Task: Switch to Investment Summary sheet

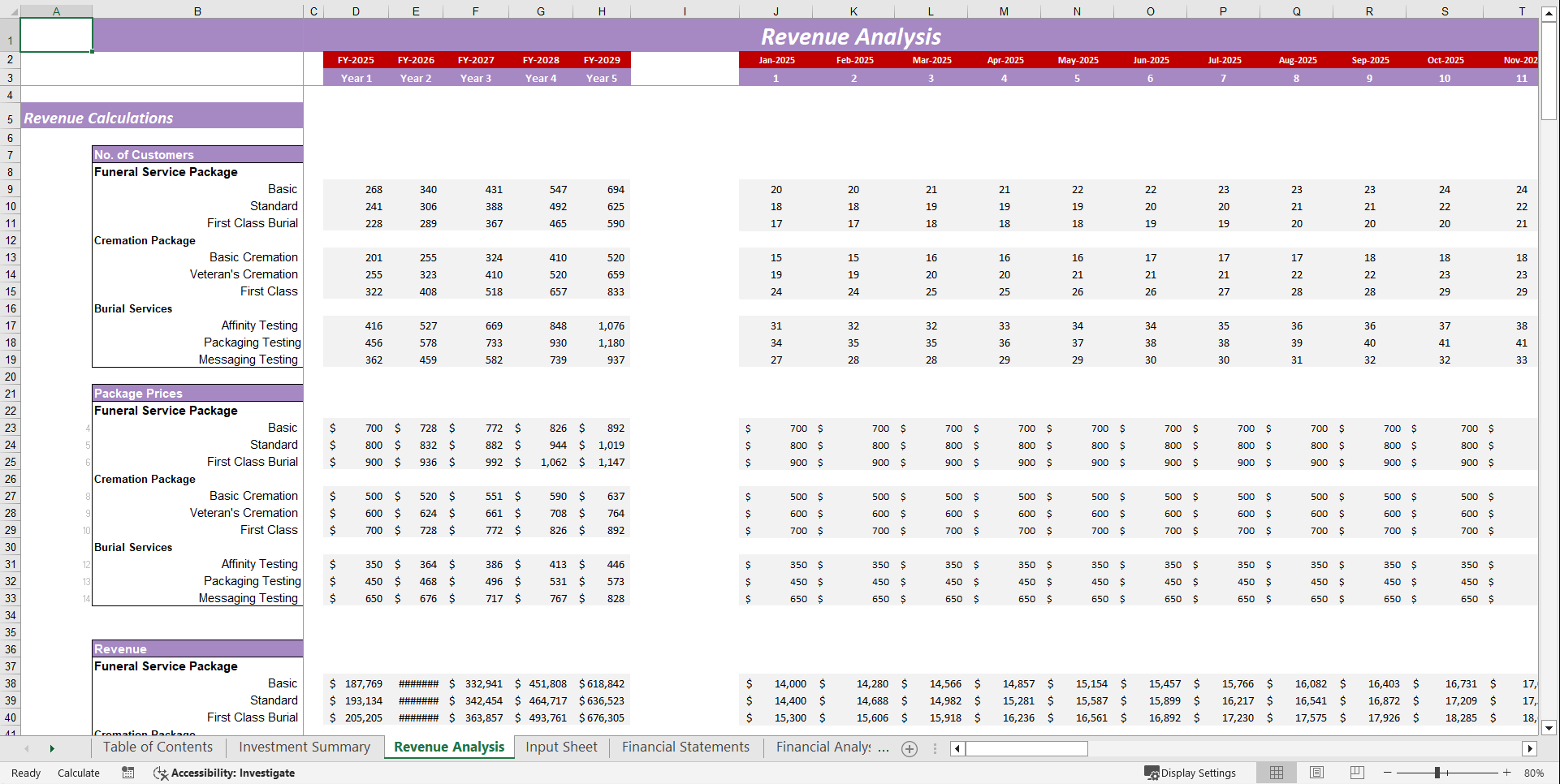Action: pos(304,747)
